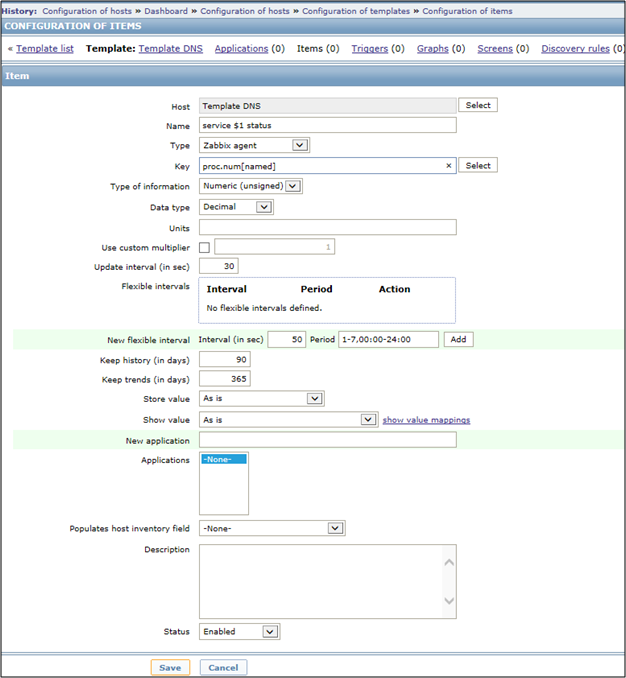Open the Template DNS link
Image resolution: width=626 pixels, height=678 pixels.
(x=170, y=48)
